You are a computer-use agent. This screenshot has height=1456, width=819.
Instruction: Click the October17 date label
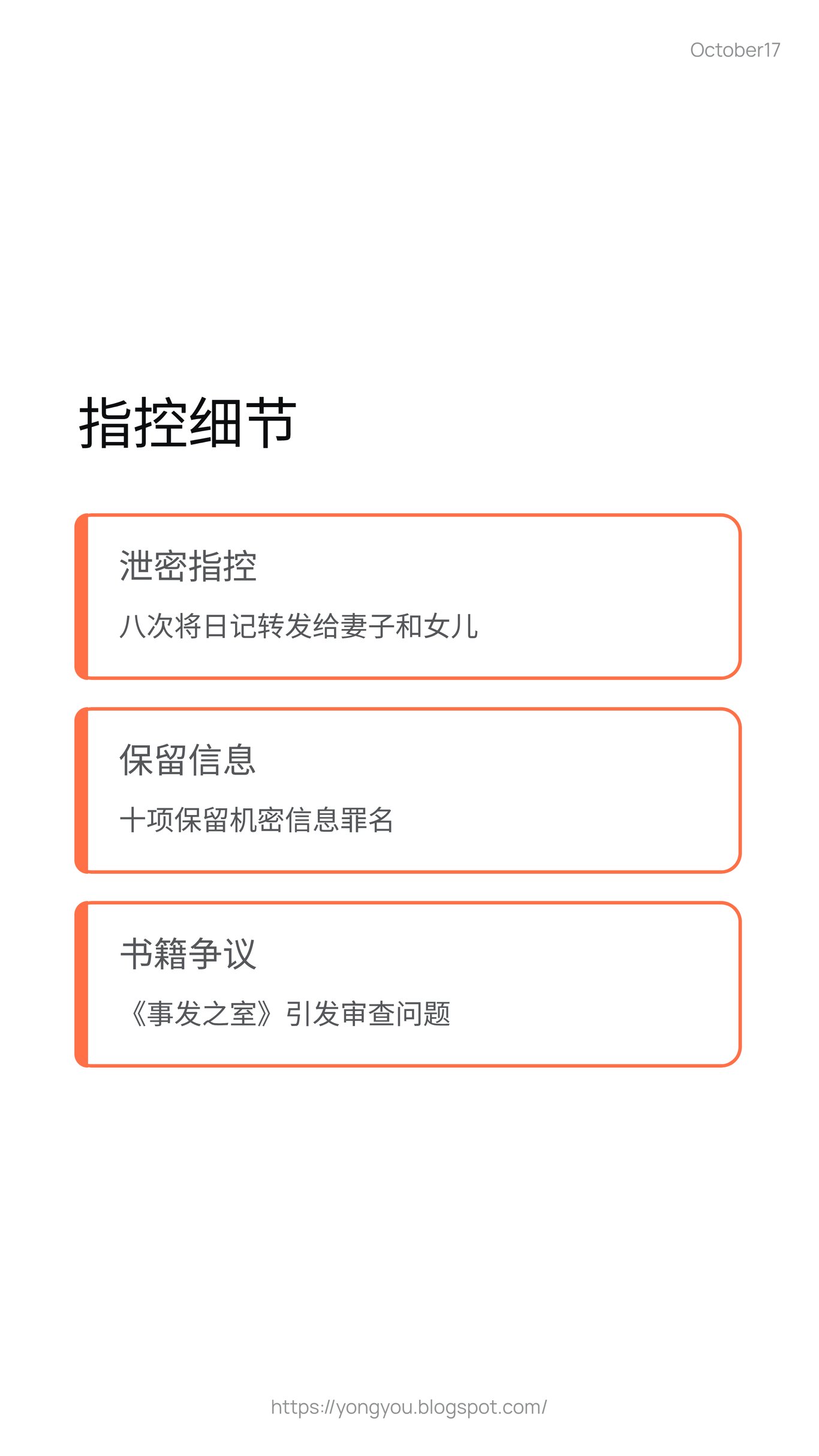(x=734, y=50)
